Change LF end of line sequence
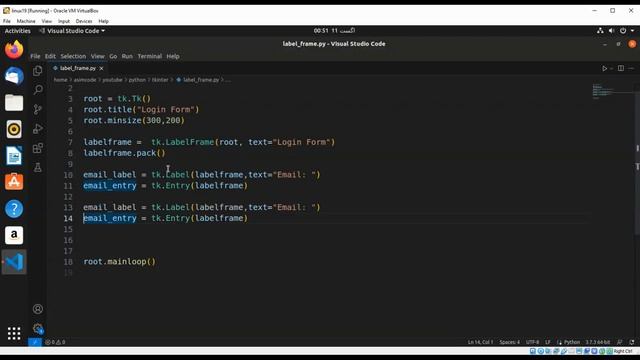This screenshot has height=360, width=640. point(548,342)
